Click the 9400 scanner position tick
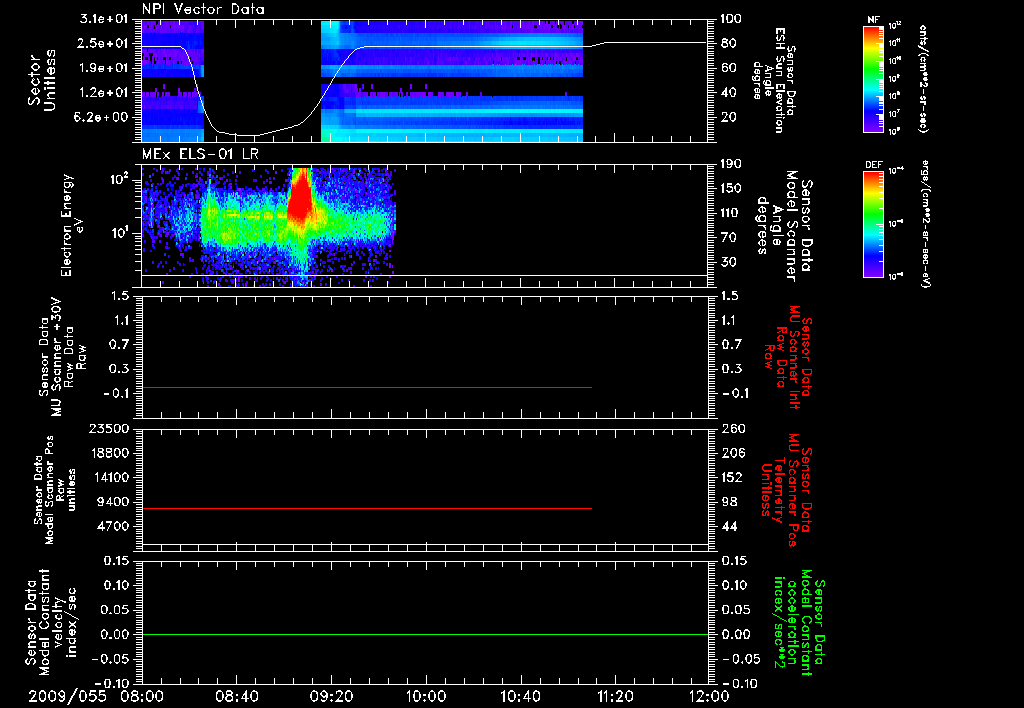 (113, 502)
